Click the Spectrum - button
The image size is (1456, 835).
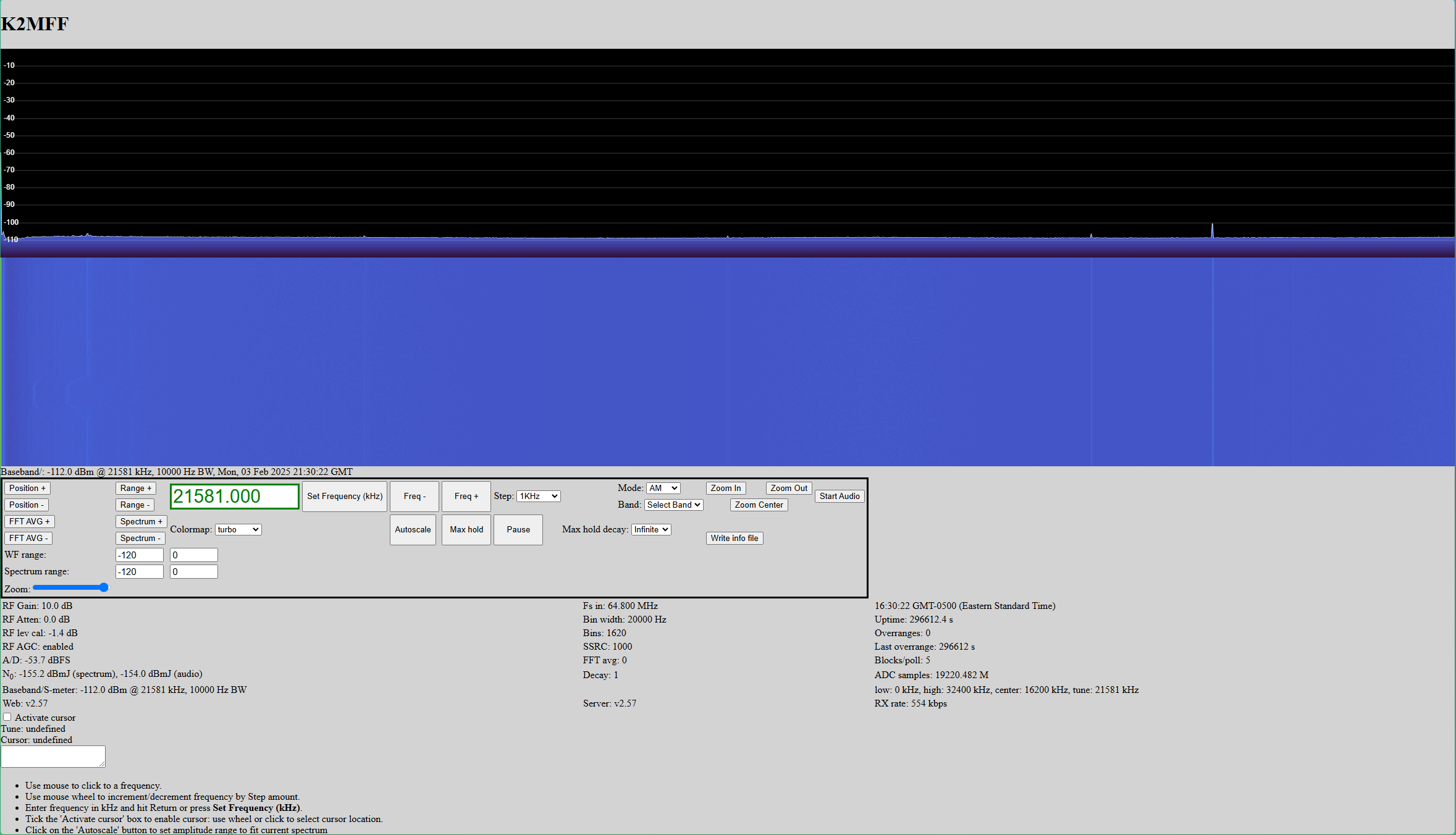coord(140,538)
